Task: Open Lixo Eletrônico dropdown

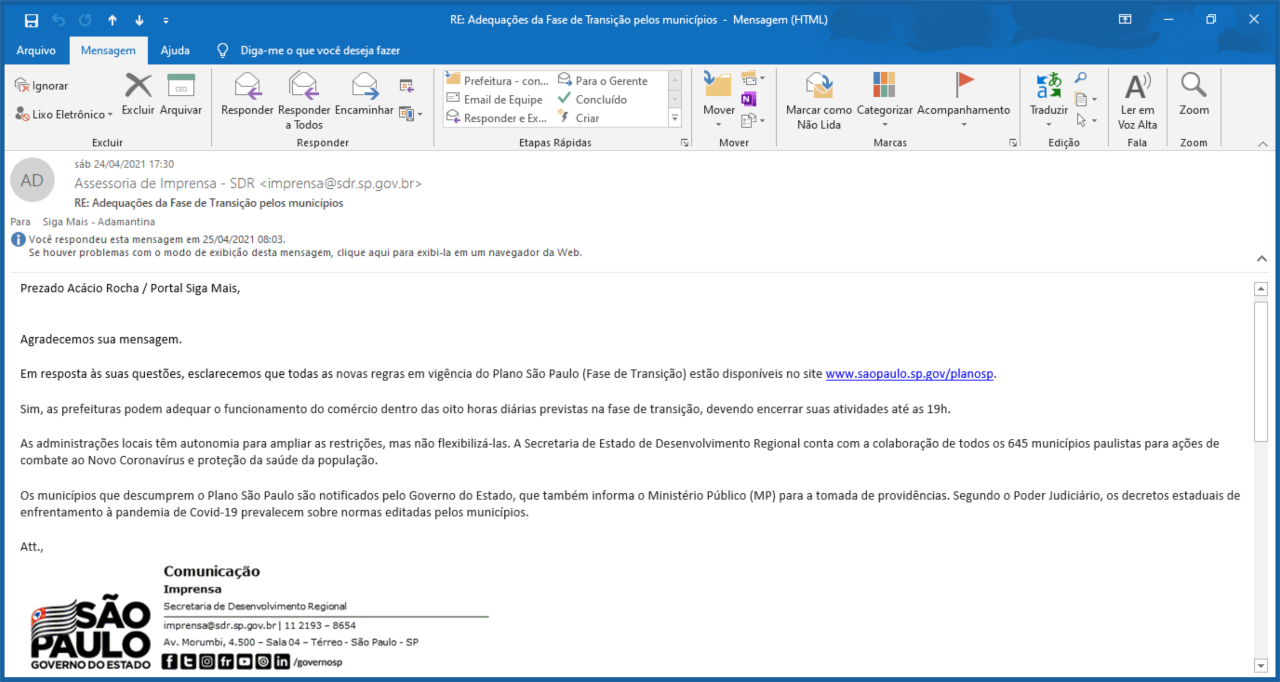Action: tap(65, 114)
